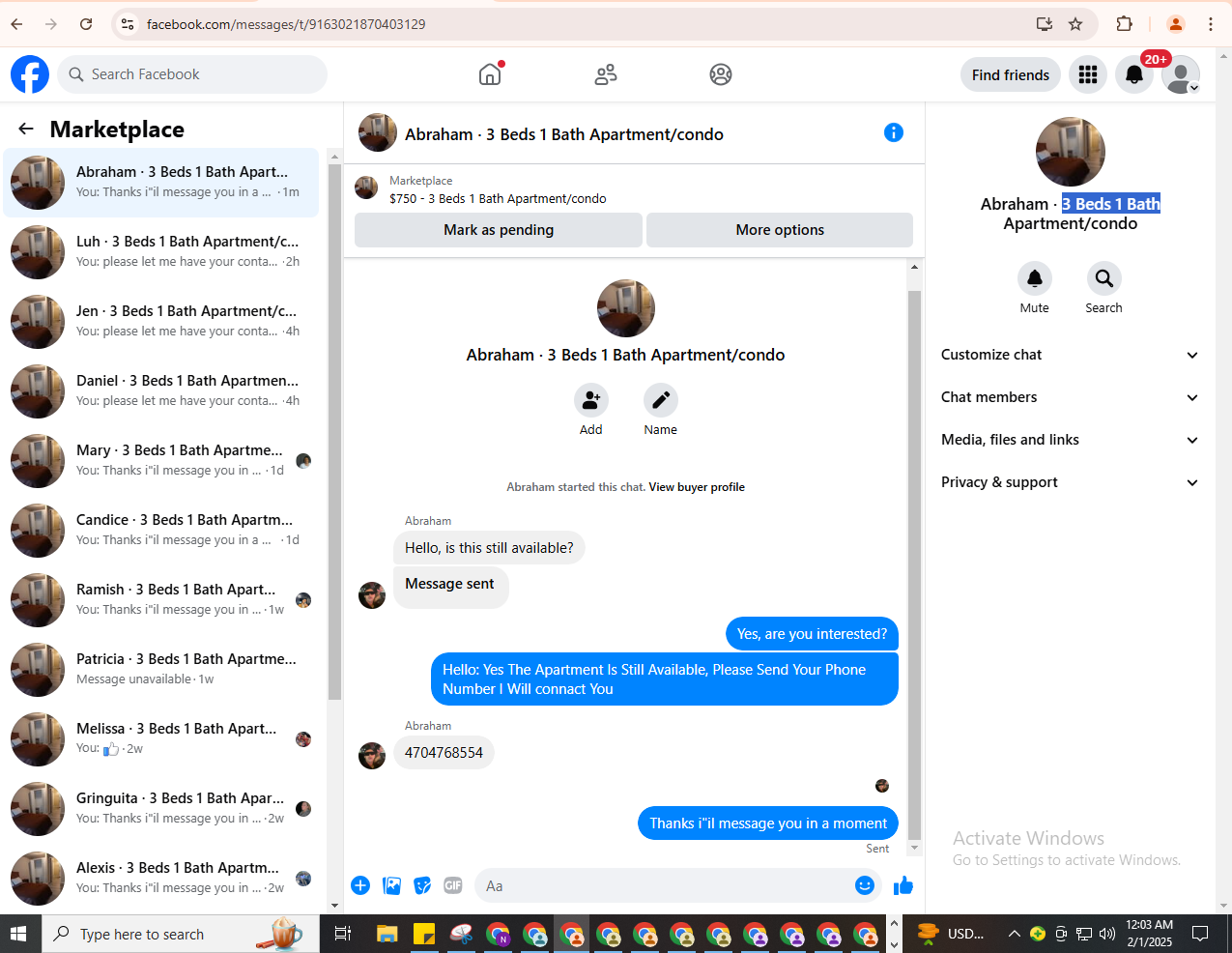Expand Media, files and links section

pos(1070,440)
